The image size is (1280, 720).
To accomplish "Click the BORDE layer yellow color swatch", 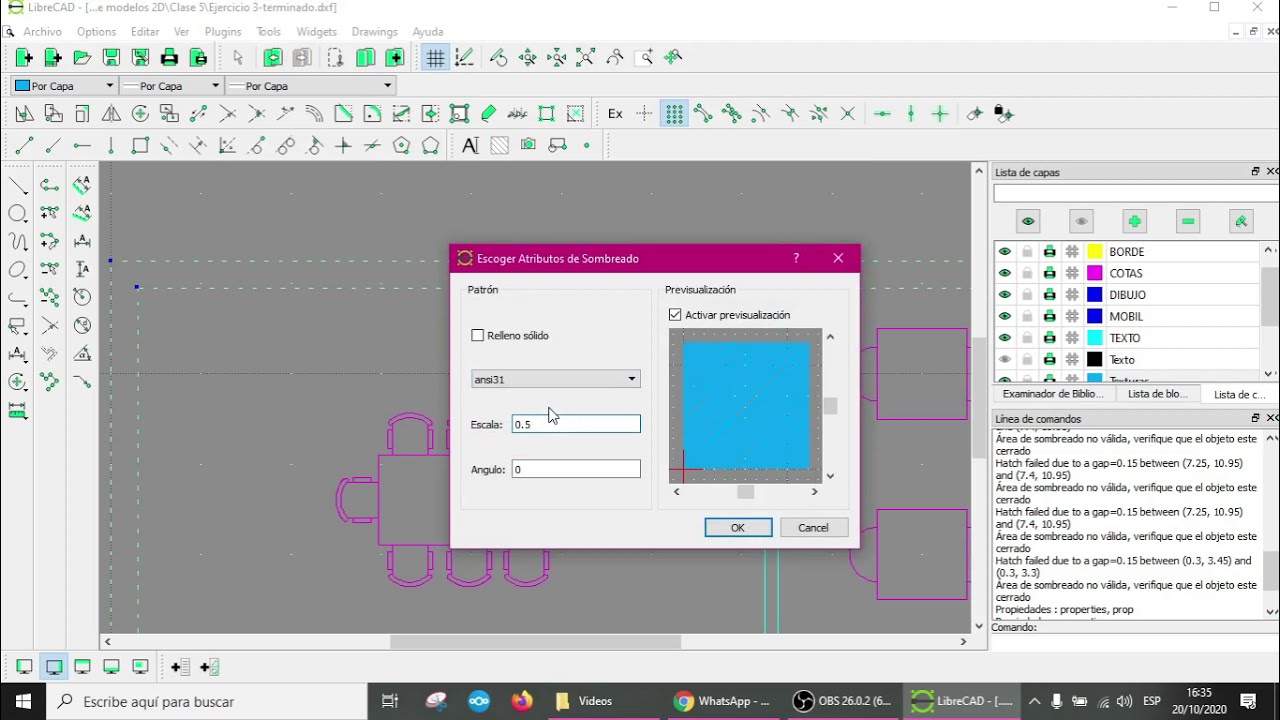I will (x=1095, y=252).
